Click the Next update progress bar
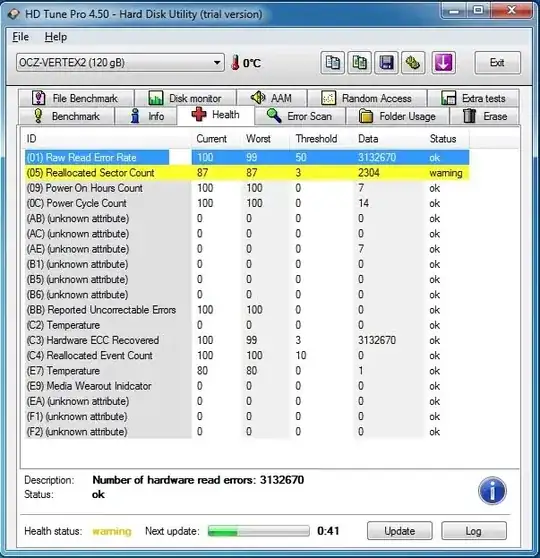This screenshot has height=558, width=540. (x=258, y=531)
